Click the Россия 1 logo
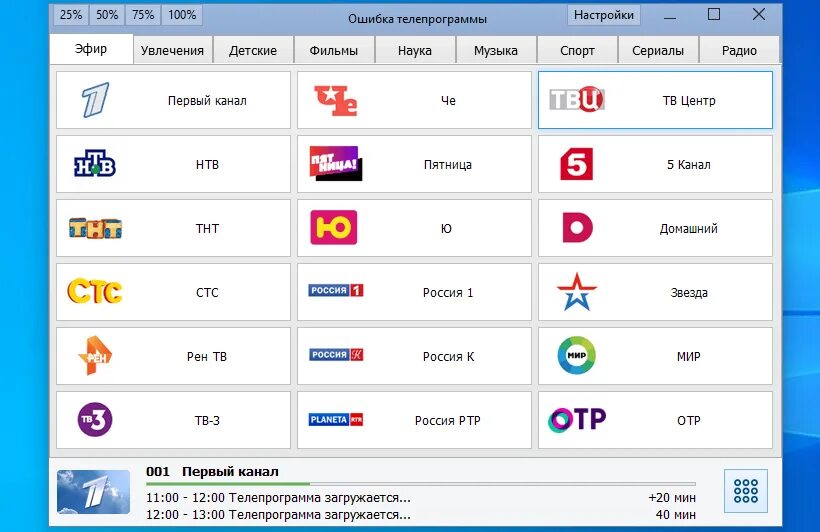The height and width of the screenshot is (532, 820). click(x=336, y=290)
